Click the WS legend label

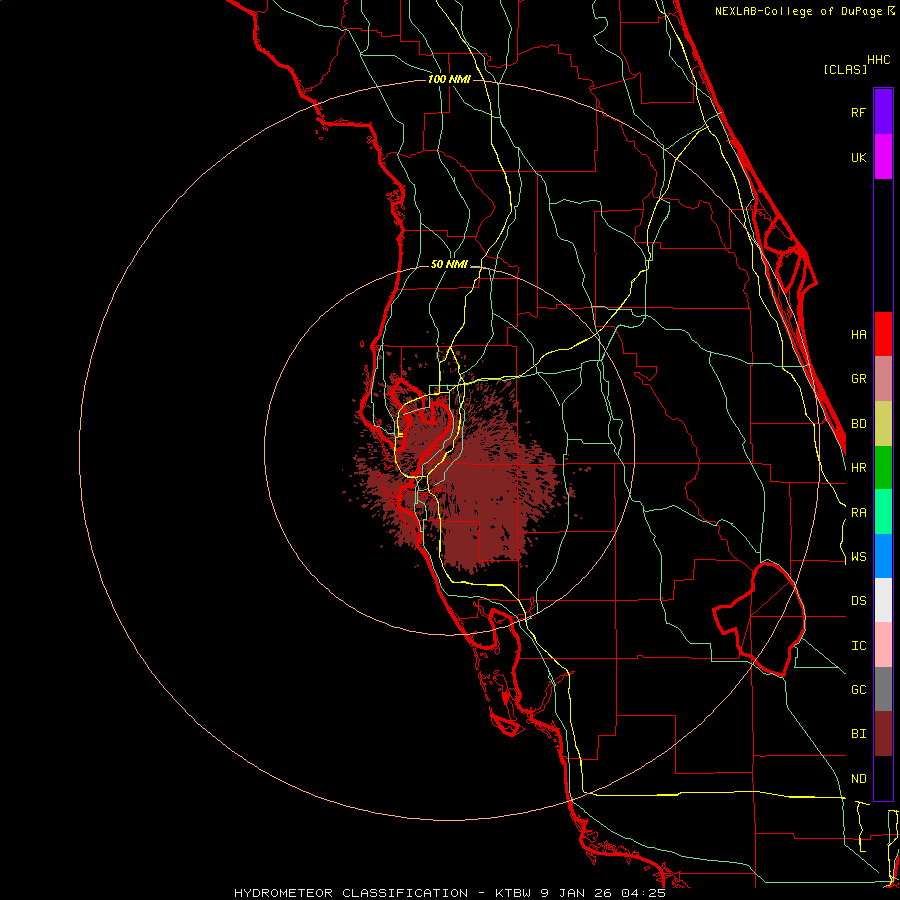pos(858,557)
